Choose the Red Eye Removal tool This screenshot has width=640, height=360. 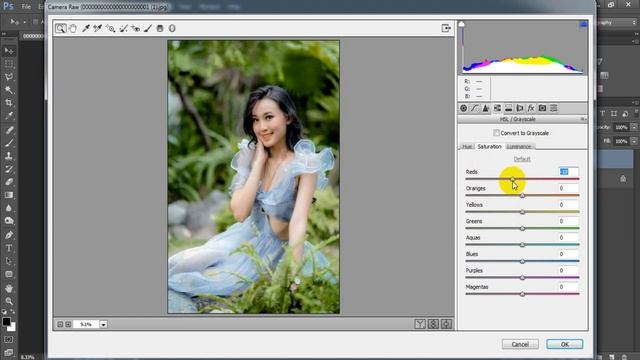click(136, 28)
